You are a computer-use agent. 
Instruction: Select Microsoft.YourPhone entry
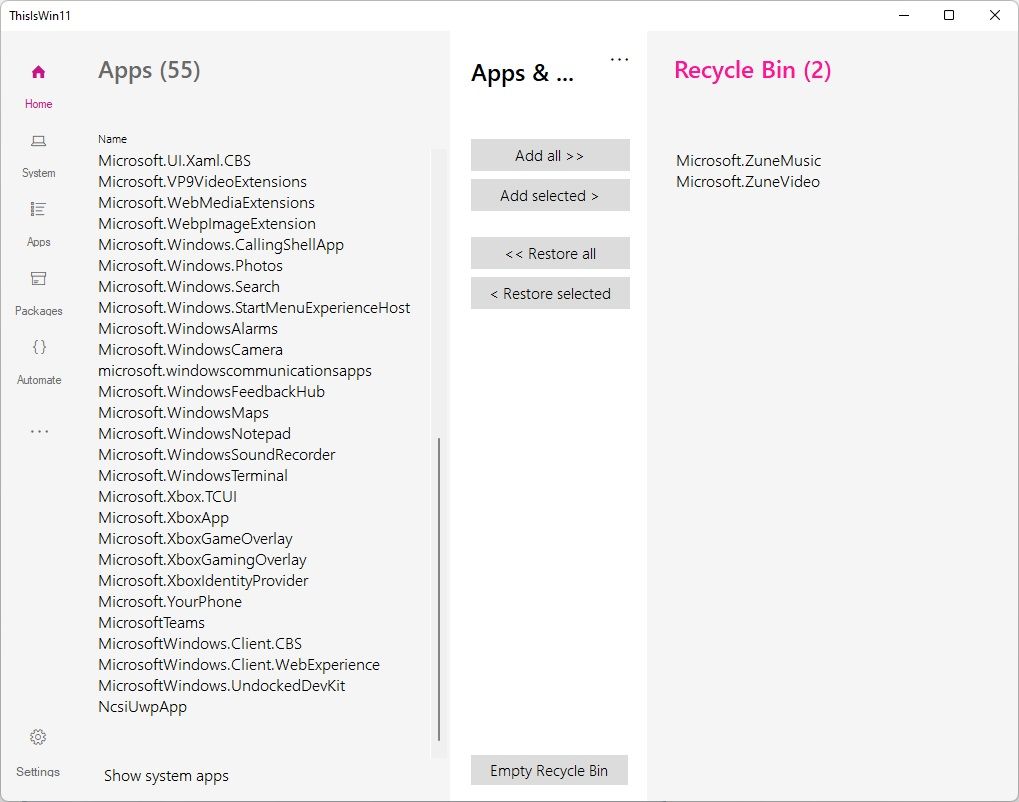tap(170, 602)
